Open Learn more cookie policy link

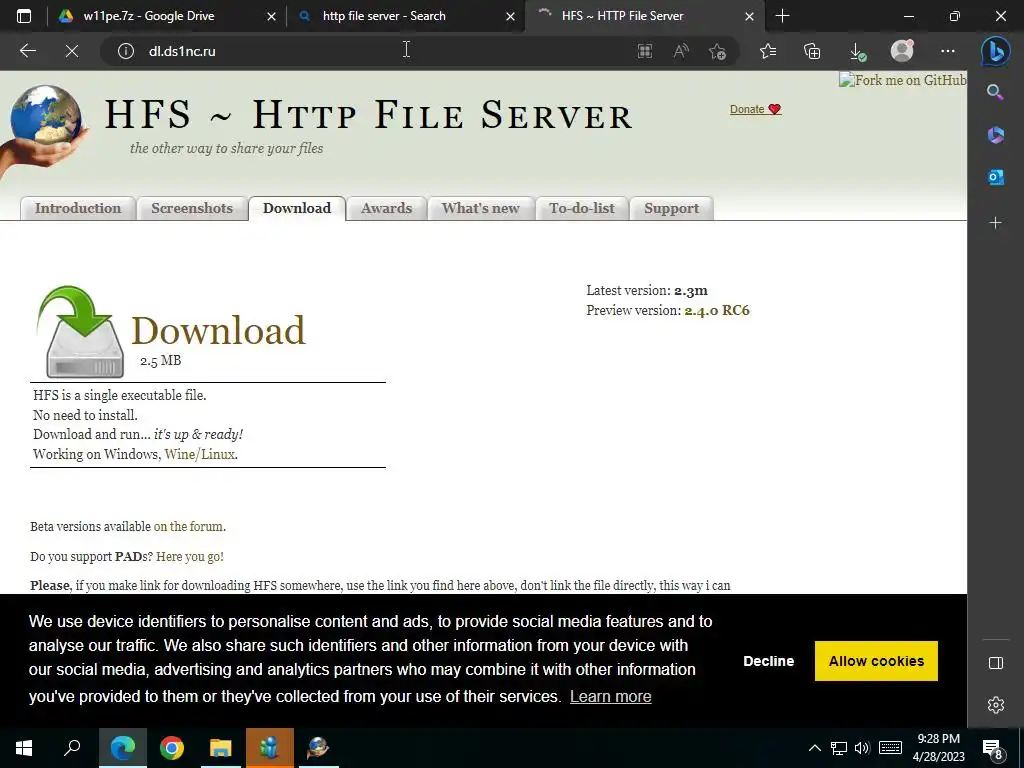610,696
